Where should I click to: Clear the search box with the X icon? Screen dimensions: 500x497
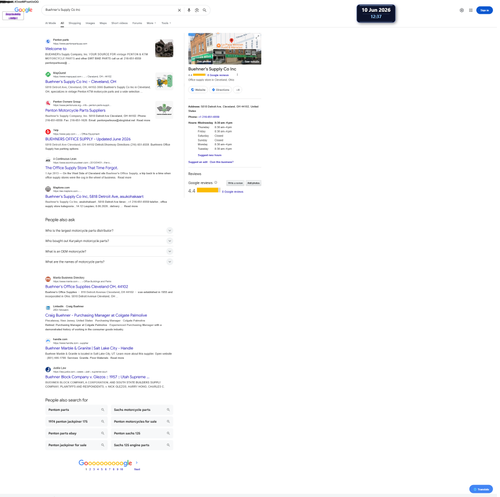point(179,10)
